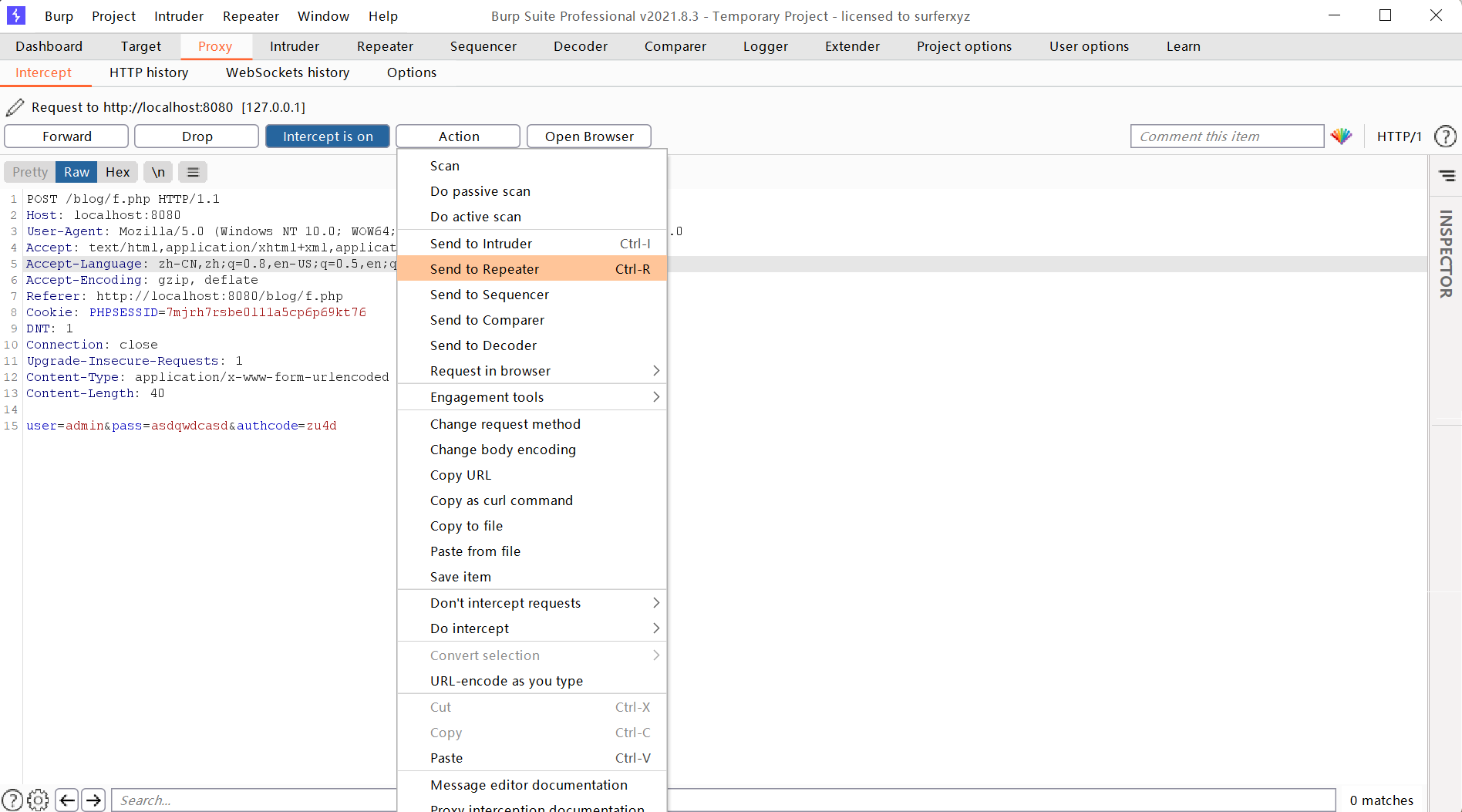Open the HTTP history tab

[x=149, y=72]
